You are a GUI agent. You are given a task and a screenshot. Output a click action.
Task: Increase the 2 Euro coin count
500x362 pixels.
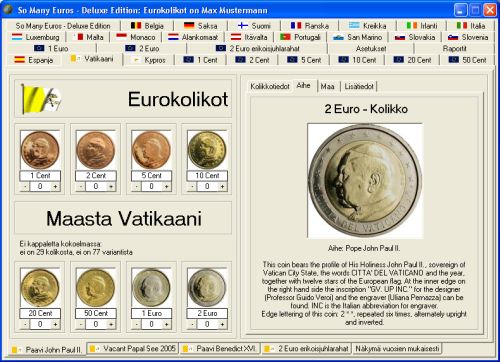tap(222, 324)
